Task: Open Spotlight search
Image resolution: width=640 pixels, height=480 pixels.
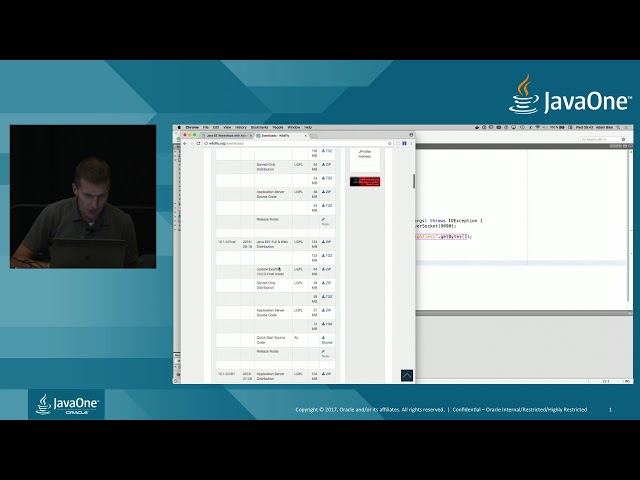Action: coord(619,127)
